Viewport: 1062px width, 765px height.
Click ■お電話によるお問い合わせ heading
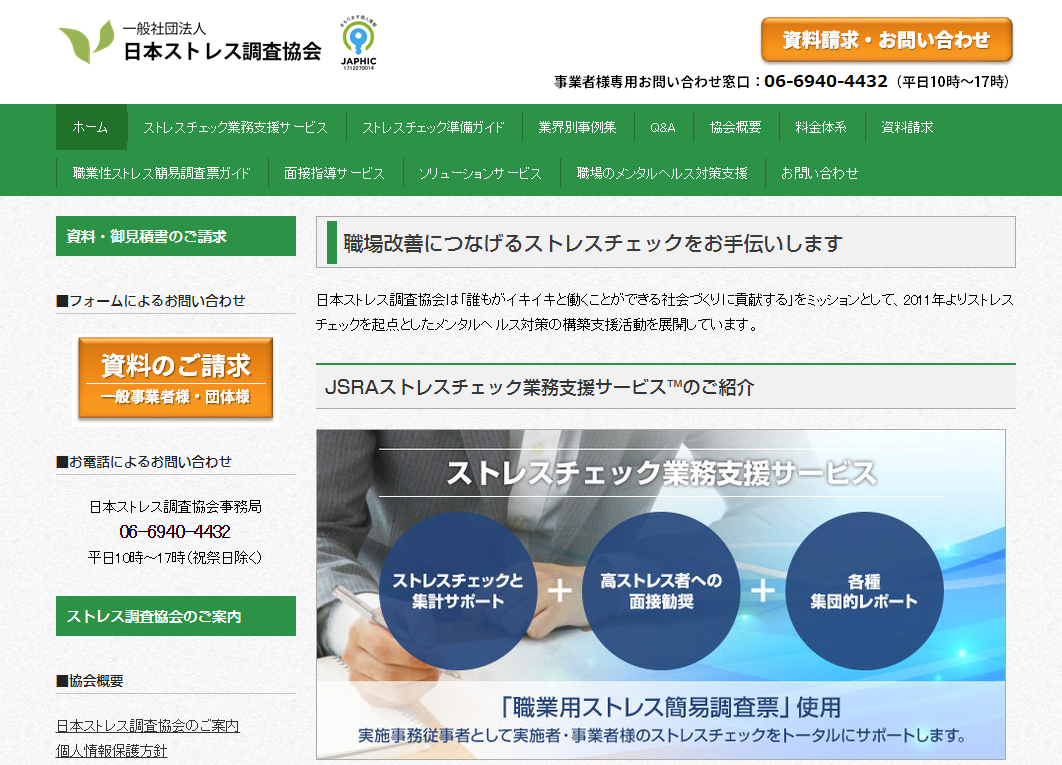[x=144, y=461]
